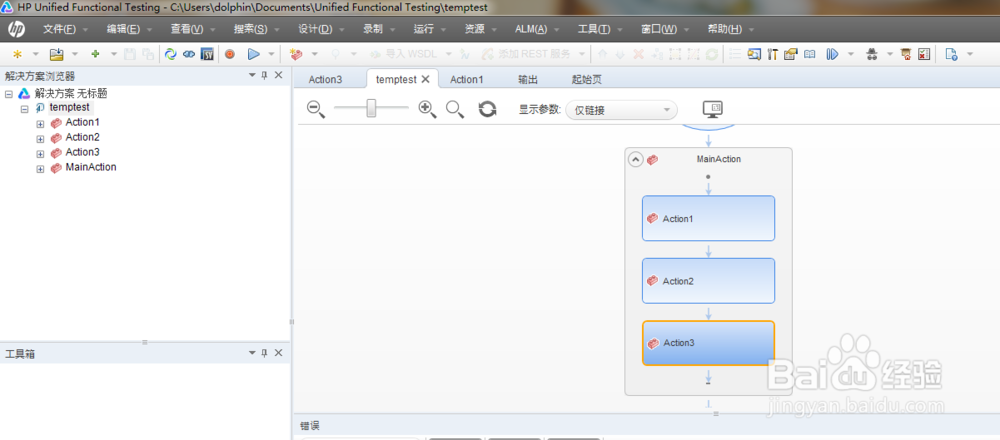Click the refresh canvas circular arrows icon
The height and width of the screenshot is (440, 1000).
coord(487,109)
